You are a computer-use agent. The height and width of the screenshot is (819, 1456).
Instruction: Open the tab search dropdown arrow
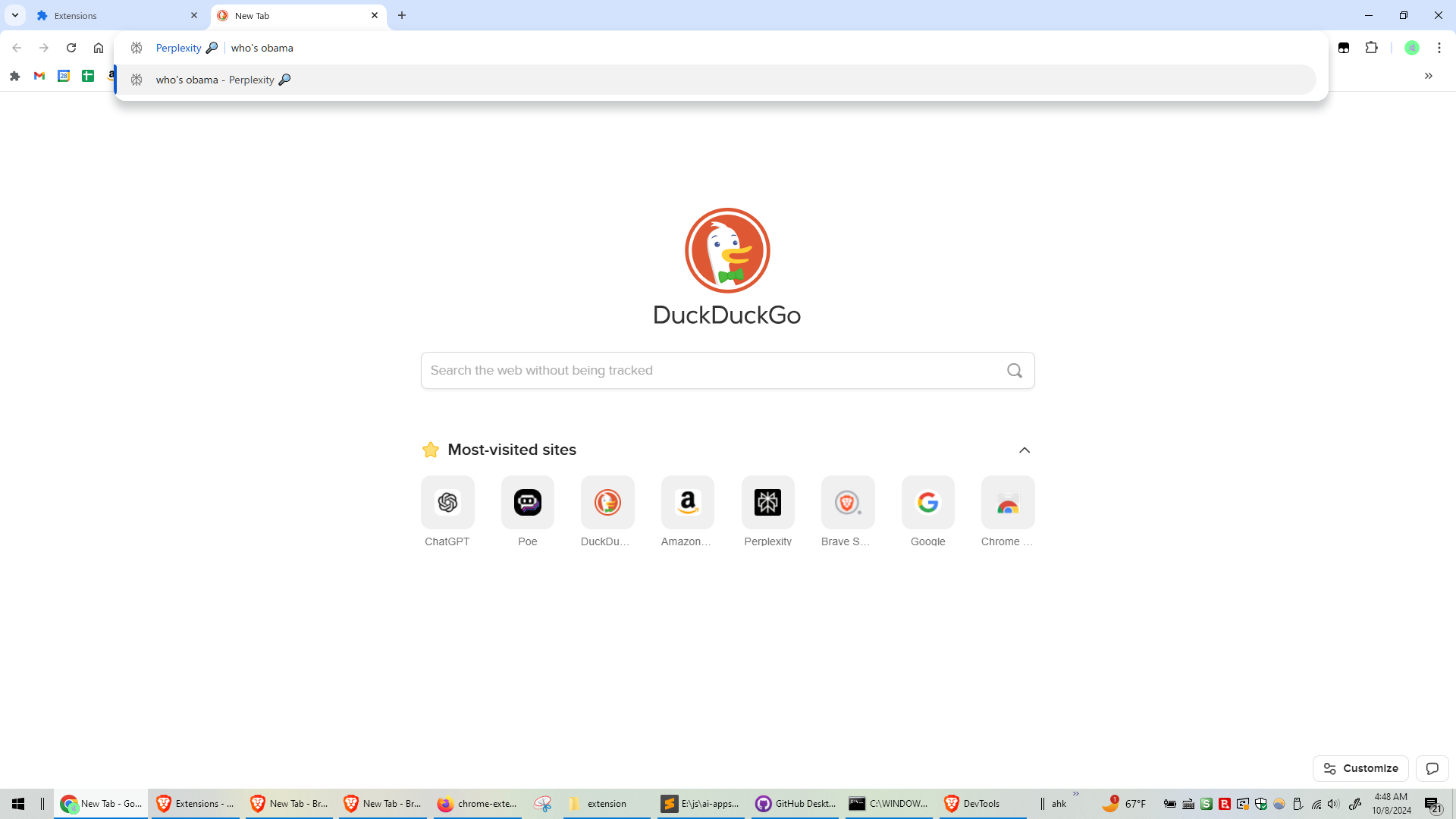[15, 15]
